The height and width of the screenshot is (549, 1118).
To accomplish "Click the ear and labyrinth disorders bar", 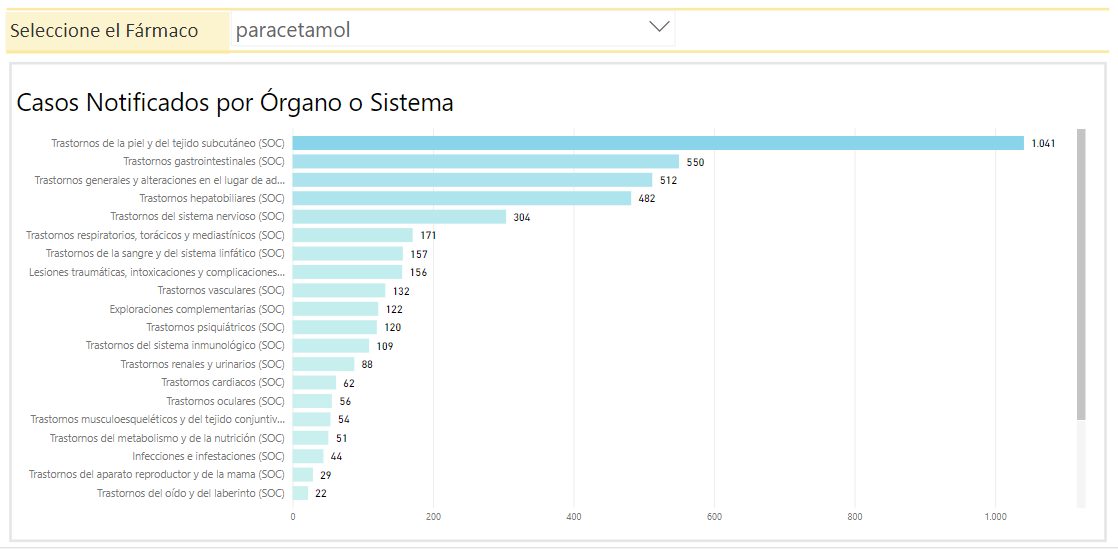I will point(300,493).
